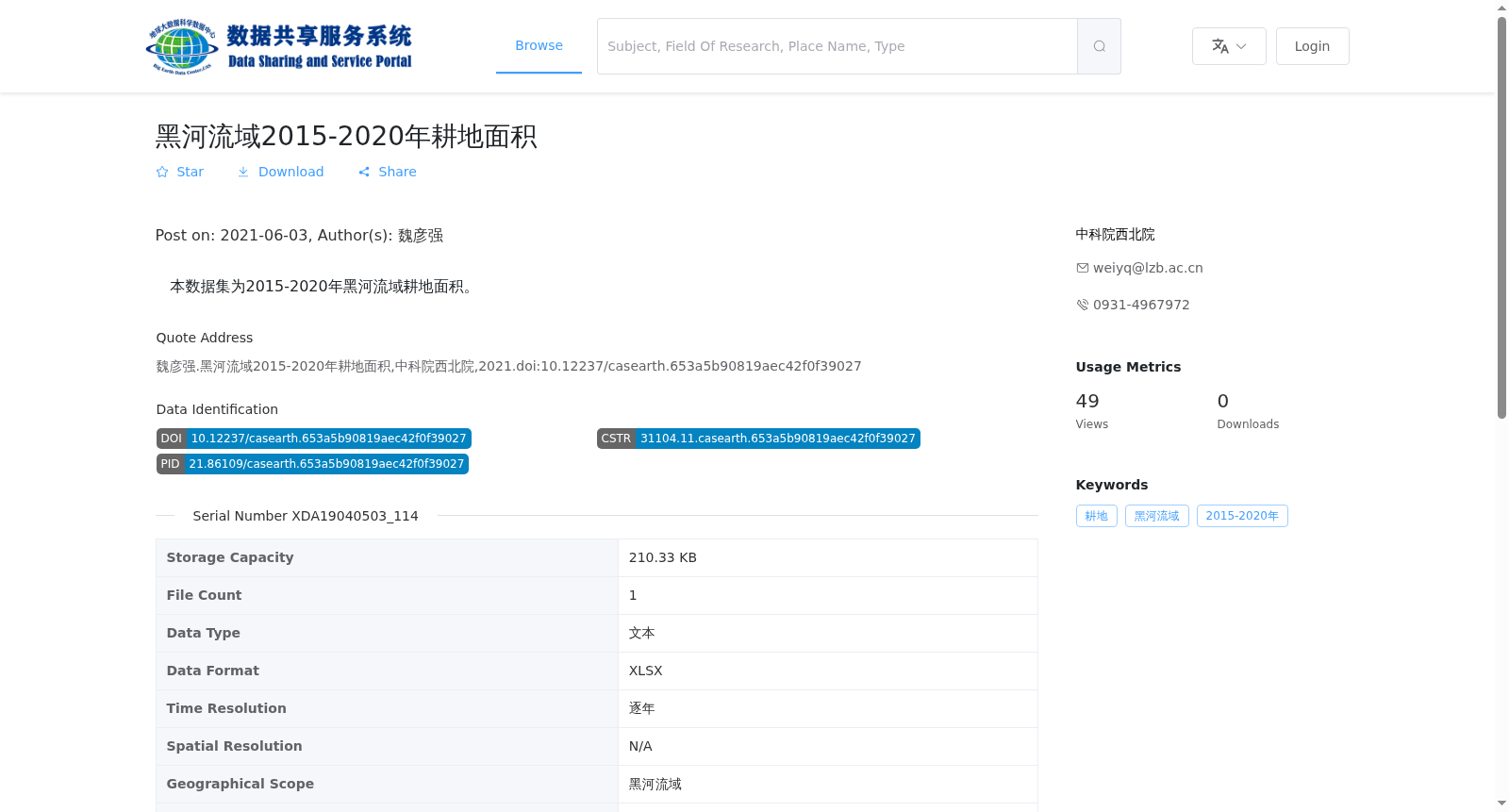This screenshot has height=812, width=1509.
Task: Click the email address weiyq@lzb.ac.cn
Action: (x=1148, y=268)
